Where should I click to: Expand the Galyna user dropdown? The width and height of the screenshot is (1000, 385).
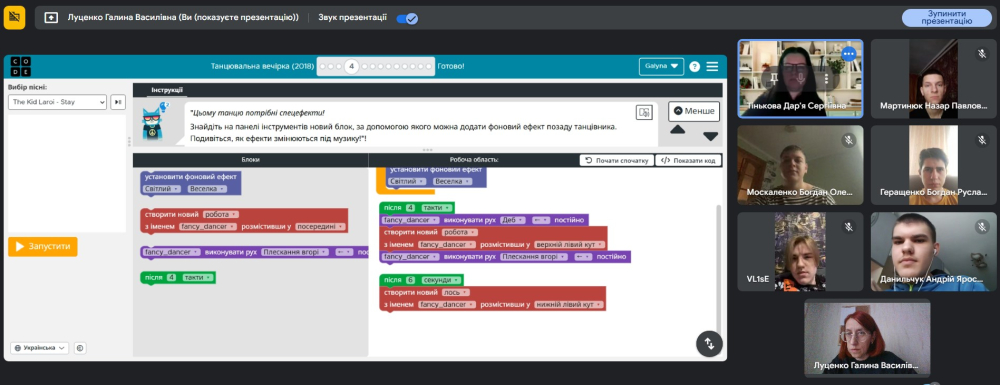(661, 66)
